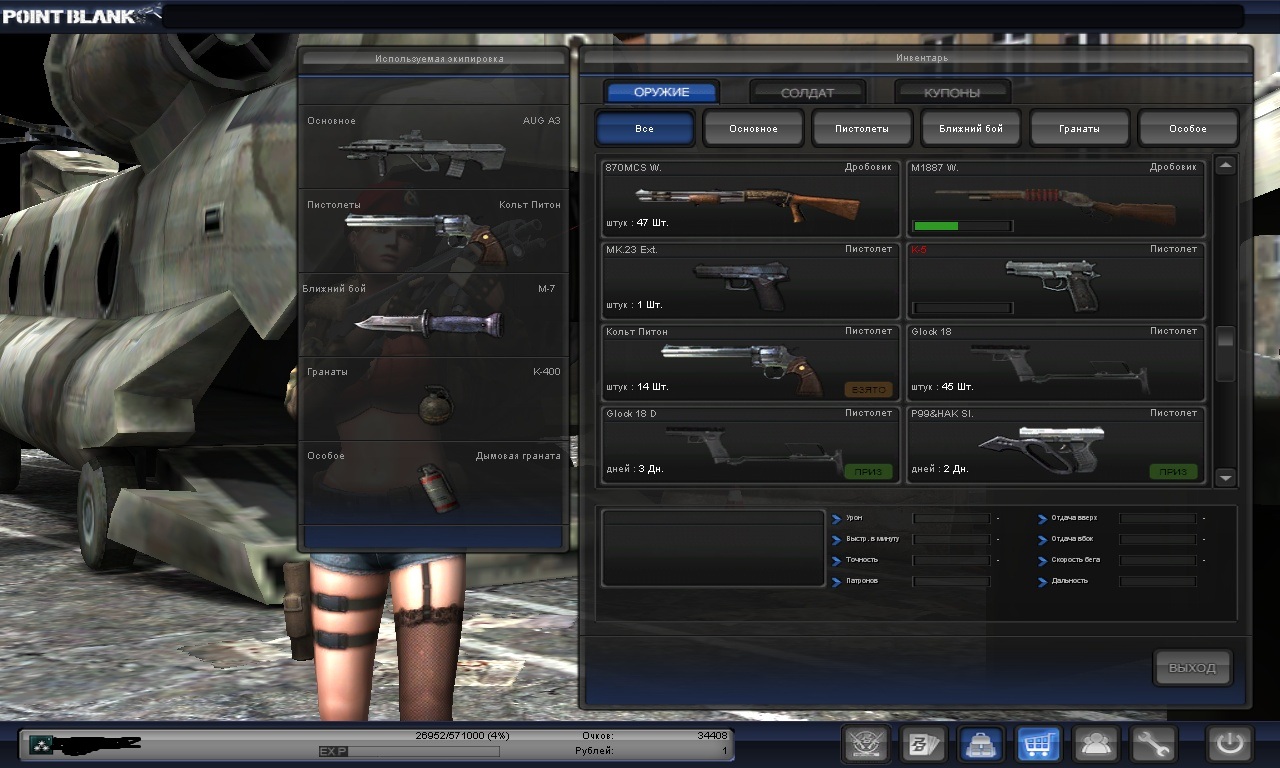Click the Рублей value
Screen dimensions: 1280x768
725,750
